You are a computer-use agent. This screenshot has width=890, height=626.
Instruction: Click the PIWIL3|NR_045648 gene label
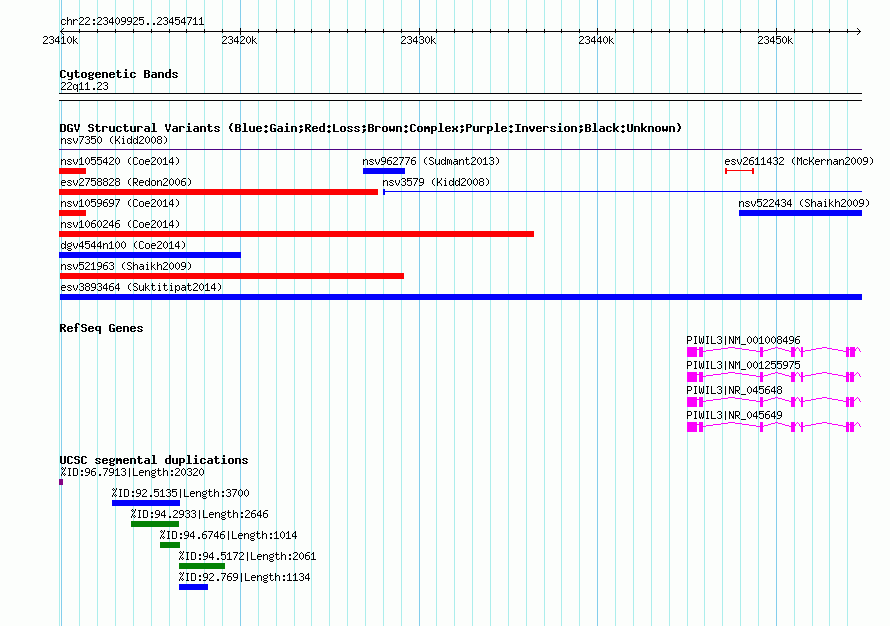pyautogui.click(x=734, y=390)
